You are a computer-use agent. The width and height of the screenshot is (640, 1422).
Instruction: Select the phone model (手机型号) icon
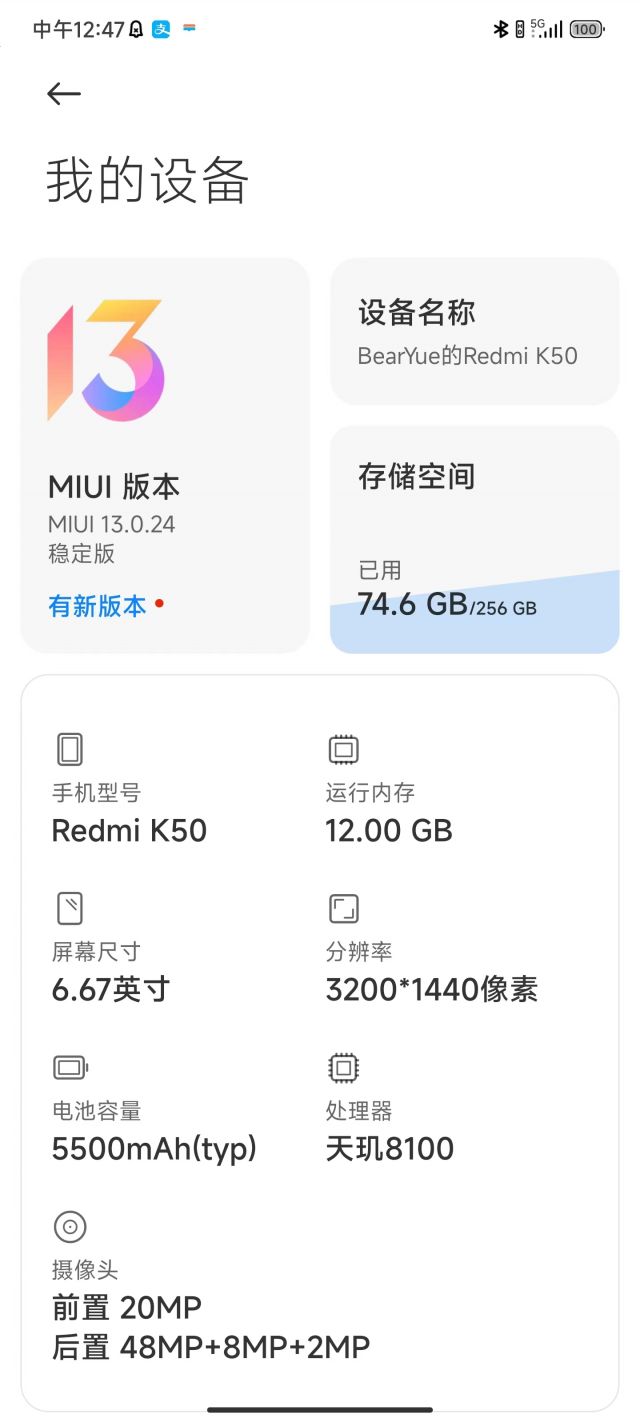click(70, 748)
